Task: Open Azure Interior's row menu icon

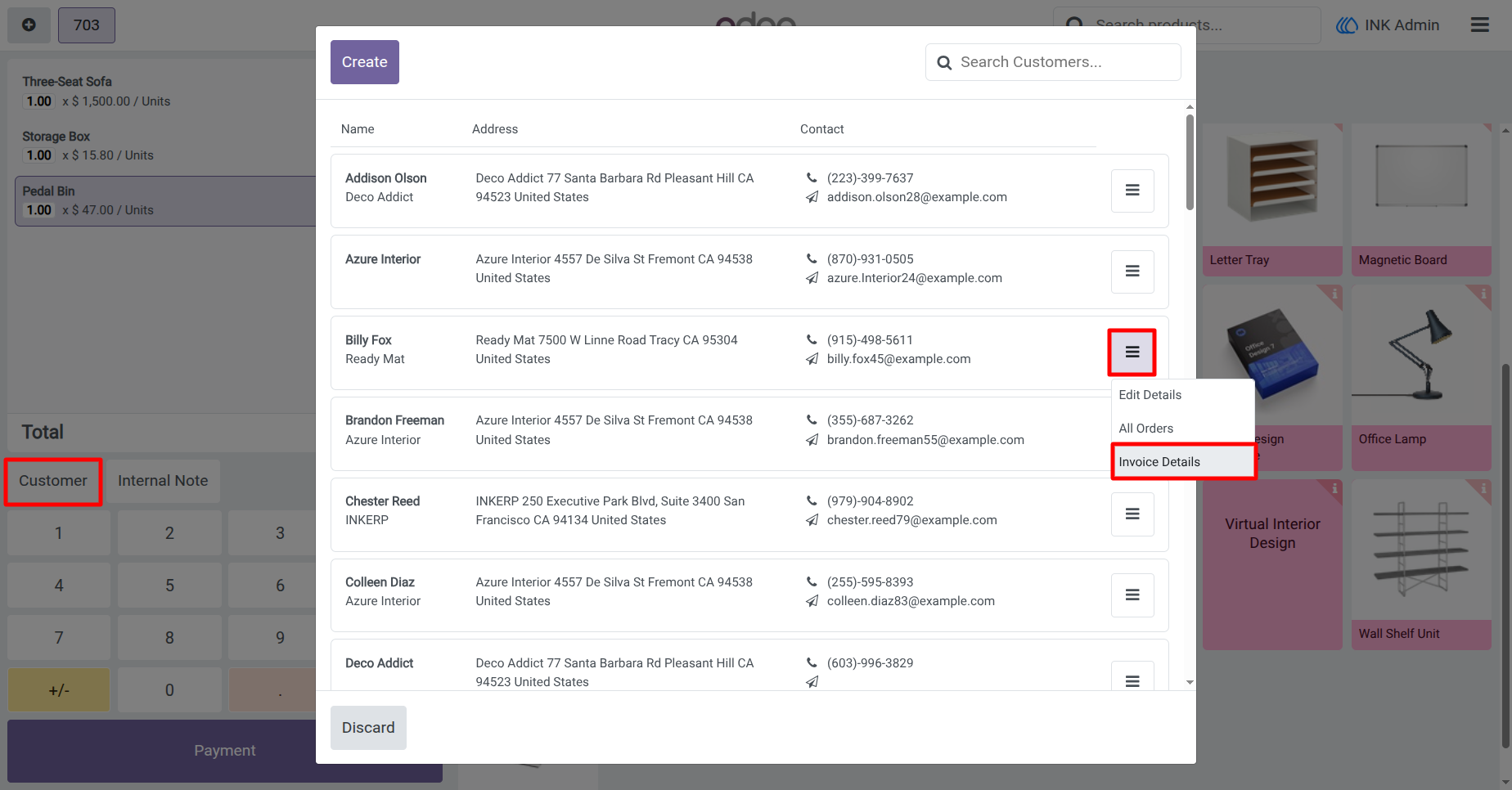Action: pyautogui.click(x=1132, y=272)
